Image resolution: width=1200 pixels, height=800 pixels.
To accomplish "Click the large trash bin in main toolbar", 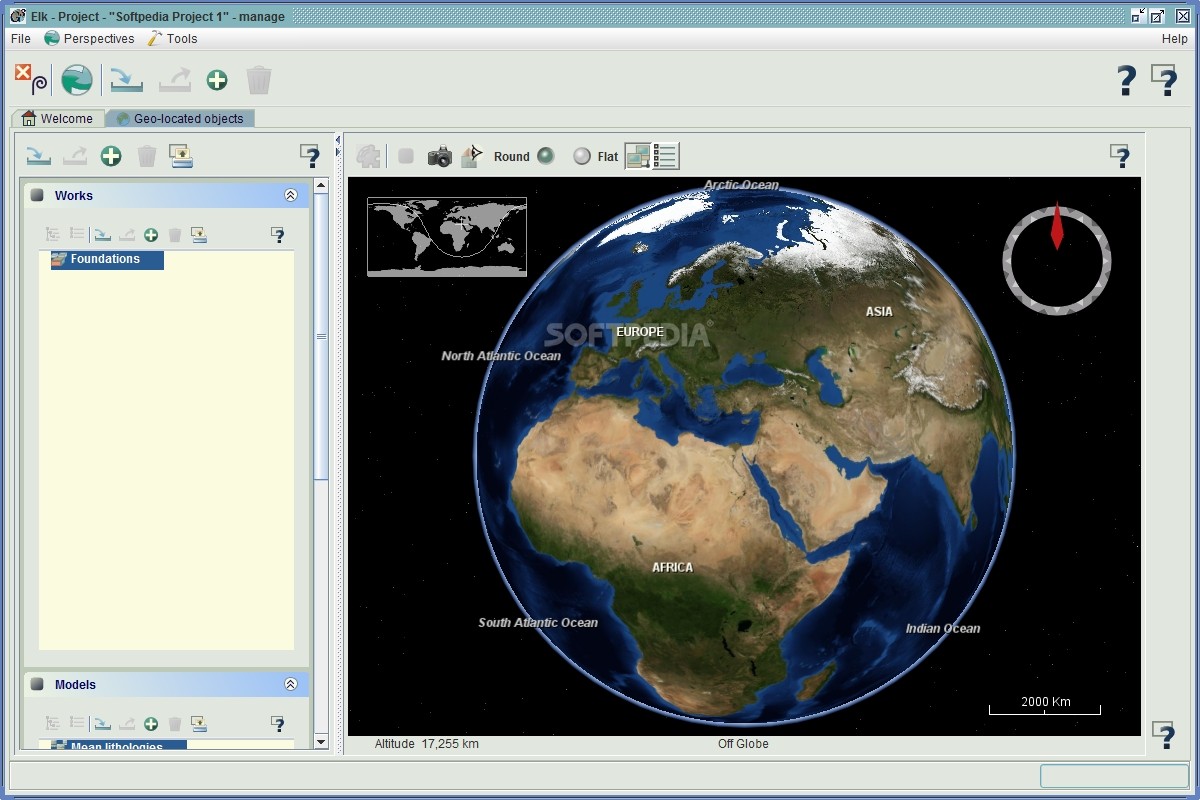I will click(x=259, y=80).
